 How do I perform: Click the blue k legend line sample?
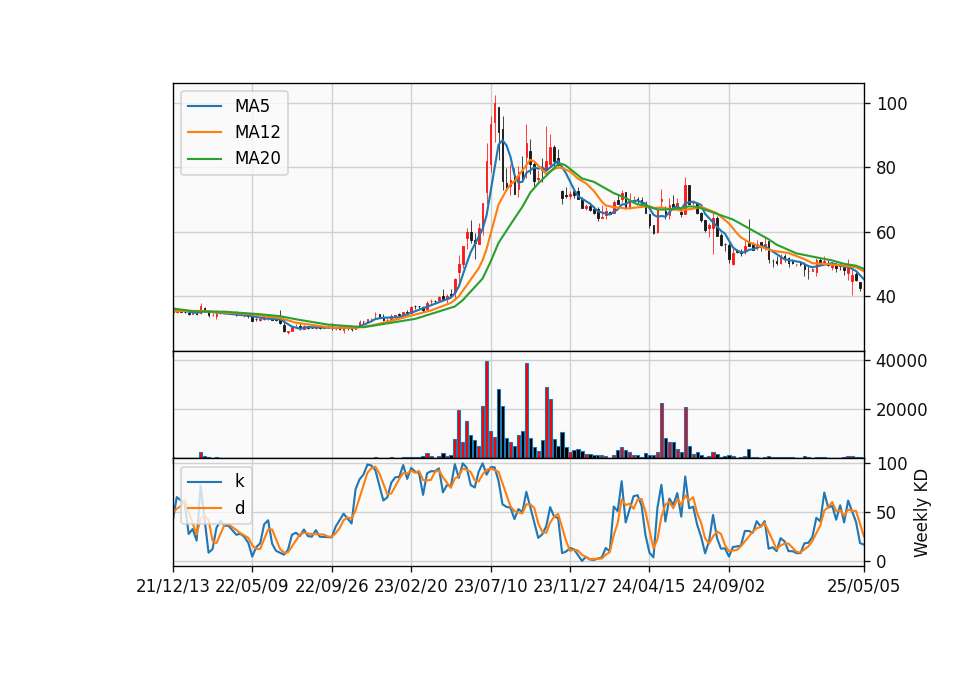pyautogui.click(x=204, y=481)
